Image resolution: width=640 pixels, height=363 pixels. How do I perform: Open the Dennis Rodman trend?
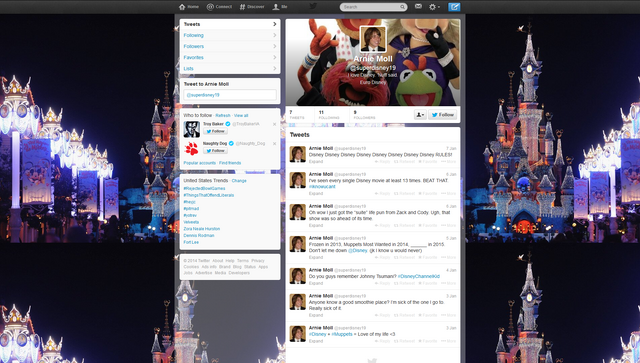199,236
